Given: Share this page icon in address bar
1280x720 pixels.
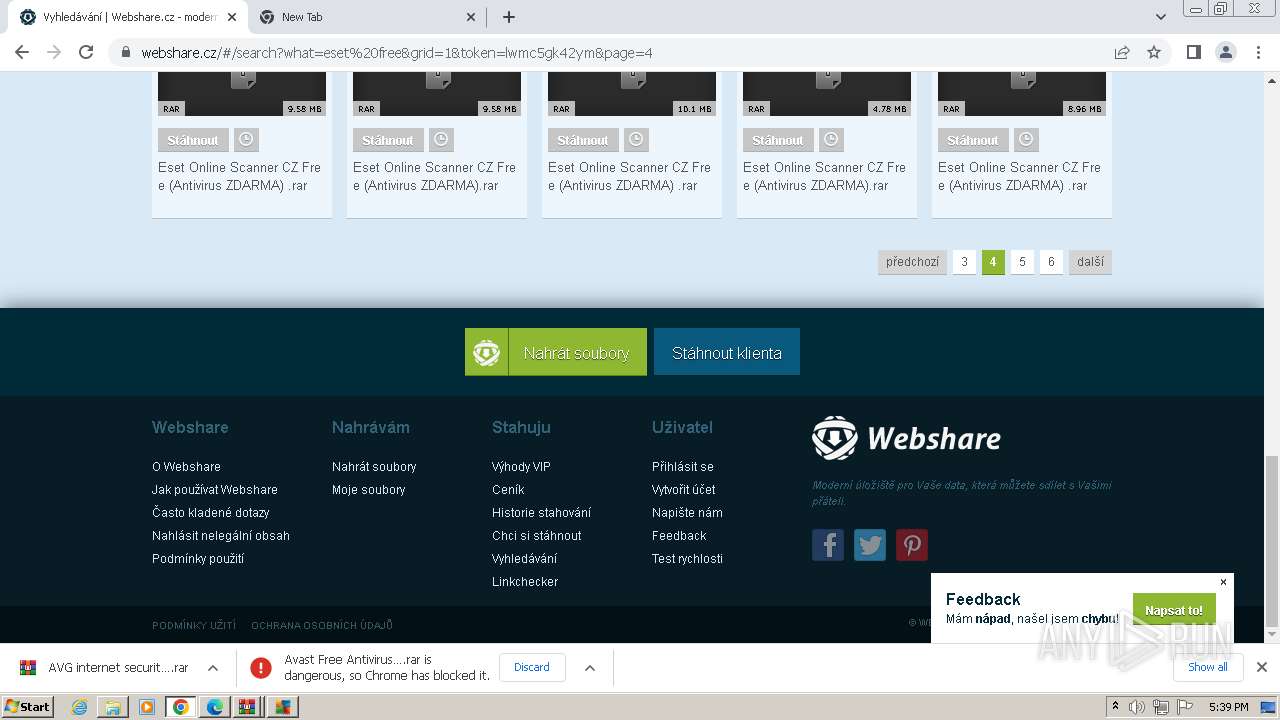Looking at the screenshot, I should (1122, 52).
